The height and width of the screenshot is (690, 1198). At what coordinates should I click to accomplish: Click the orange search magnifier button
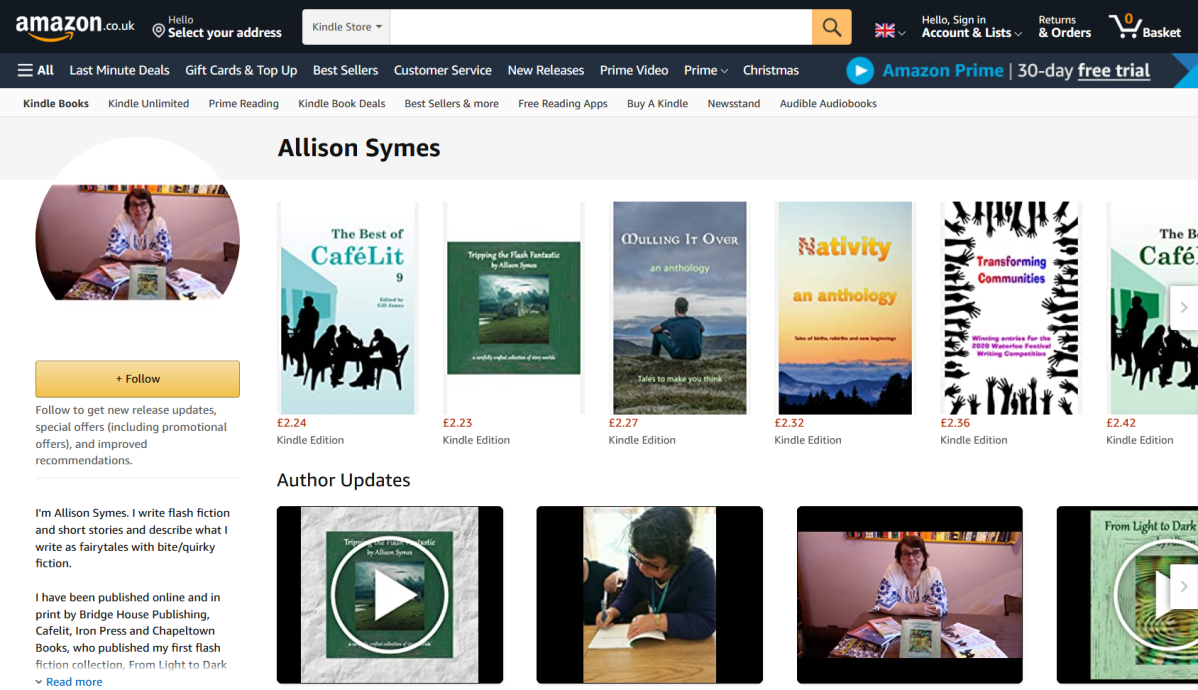point(831,27)
